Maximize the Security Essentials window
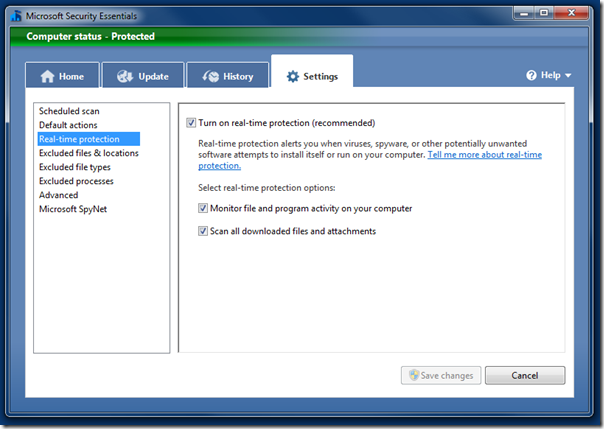604x429 pixels. click(x=544, y=13)
